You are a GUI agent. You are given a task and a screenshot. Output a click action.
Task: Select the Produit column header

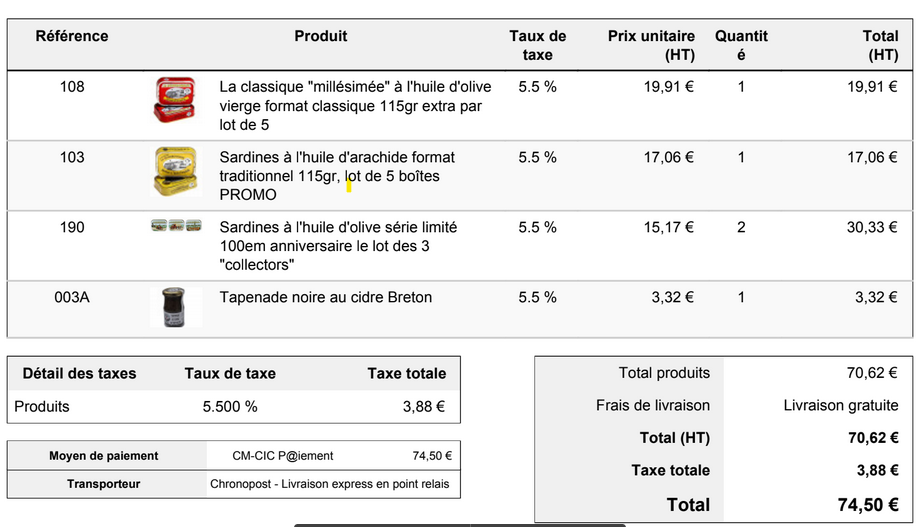pyautogui.click(x=321, y=36)
